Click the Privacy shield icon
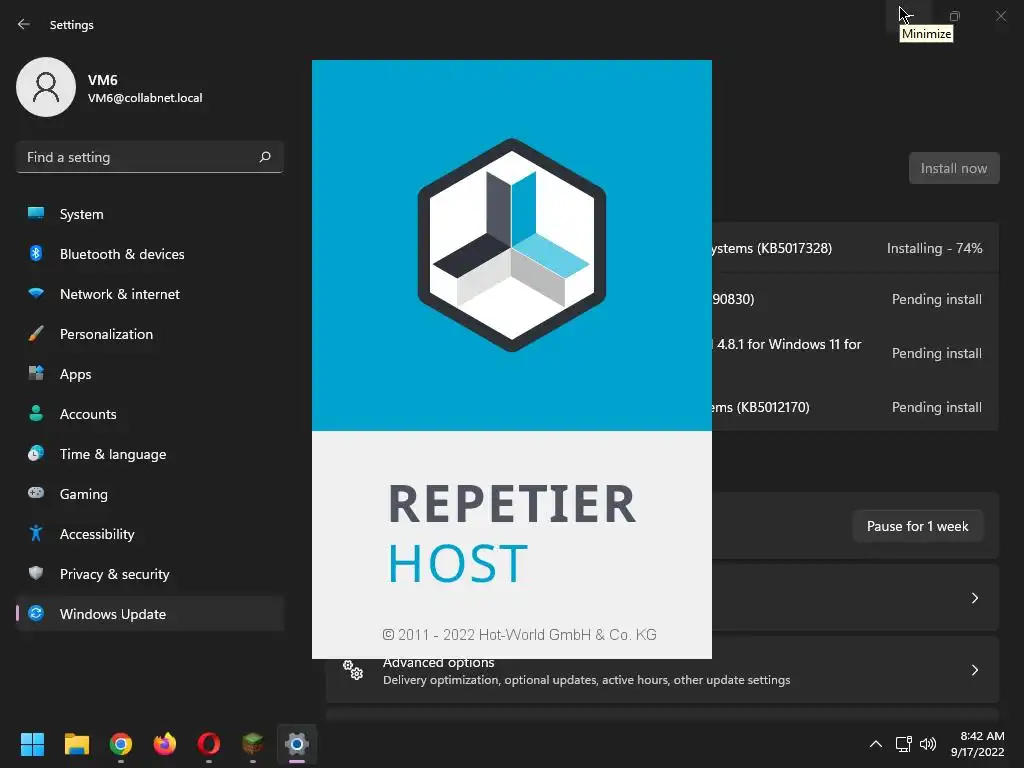The height and width of the screenshot is (768, 1024). click(36, 573)
